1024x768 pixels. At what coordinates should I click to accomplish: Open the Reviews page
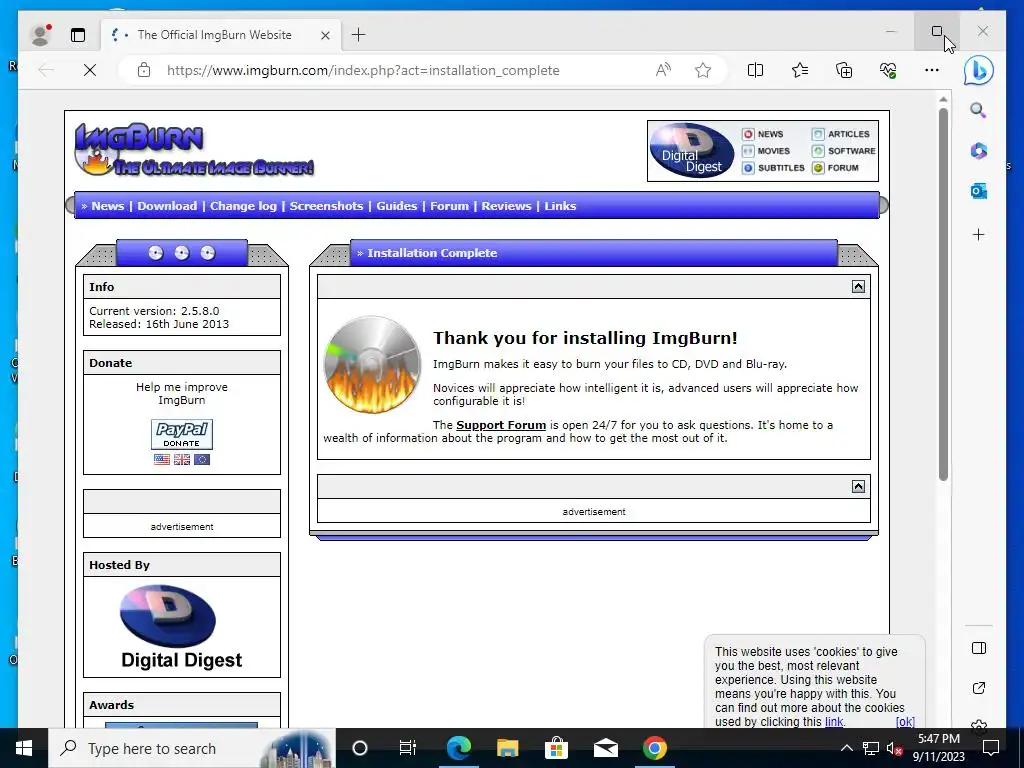coord(506,206)
